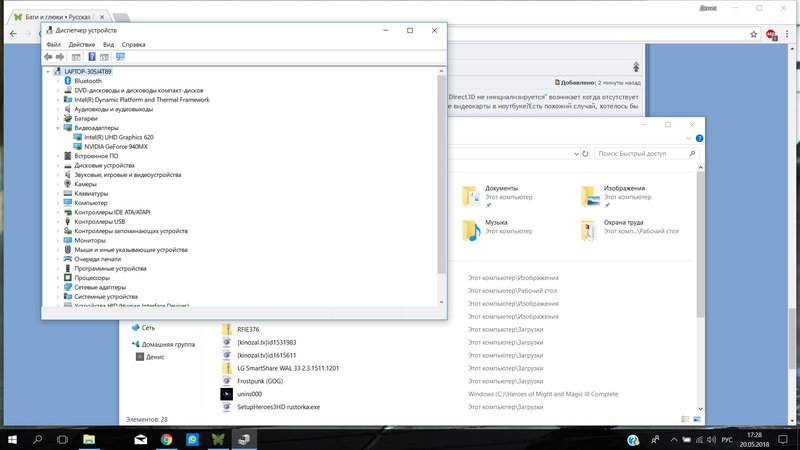Expand Контроллеры IDE ATA/ATAPI node
Viewport: 800px width, 450px height.
point(58,212)
